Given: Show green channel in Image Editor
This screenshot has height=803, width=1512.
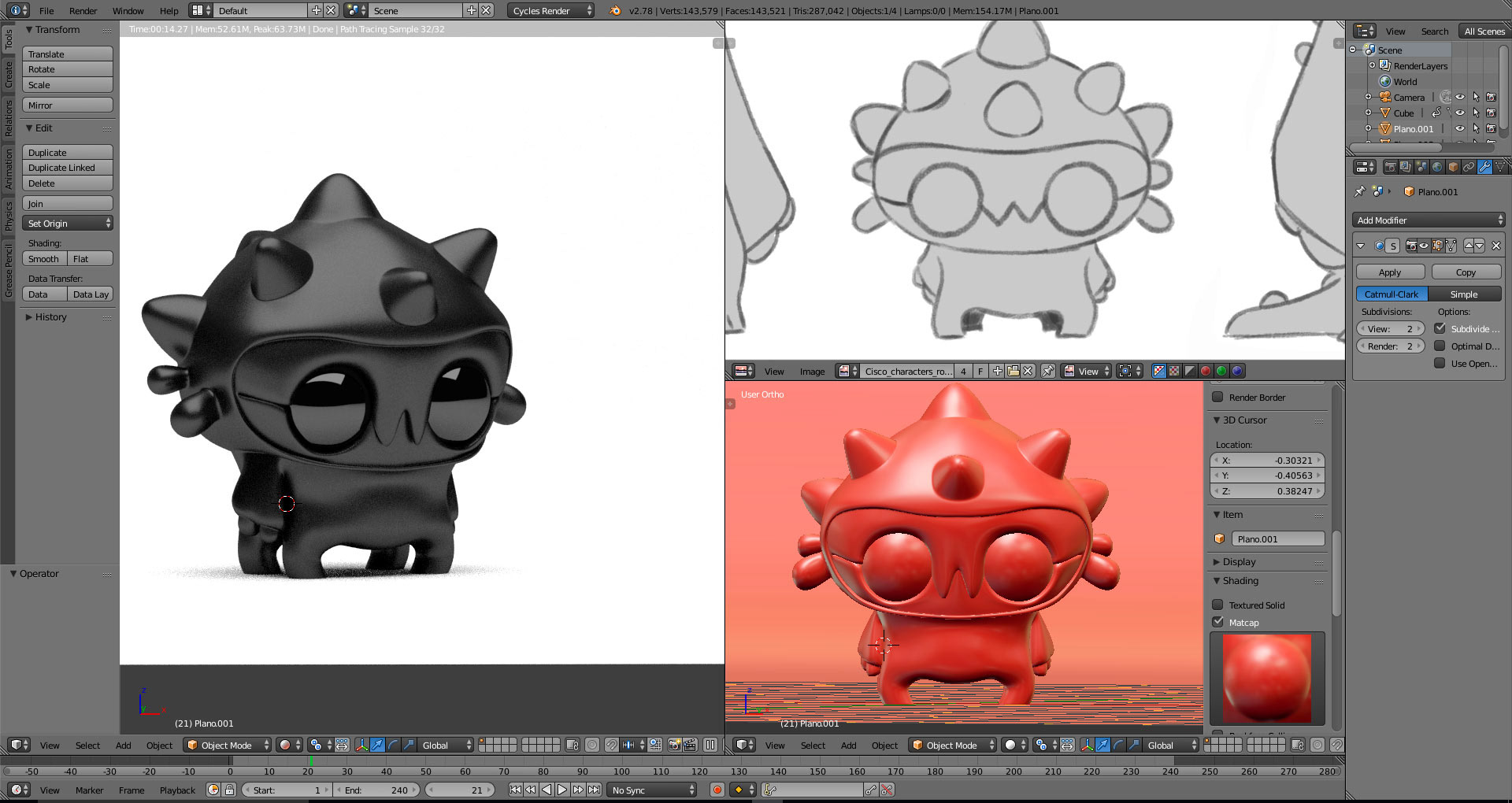Looking at the screenshot, I should pyautogui.click(x=1221, y=371).
